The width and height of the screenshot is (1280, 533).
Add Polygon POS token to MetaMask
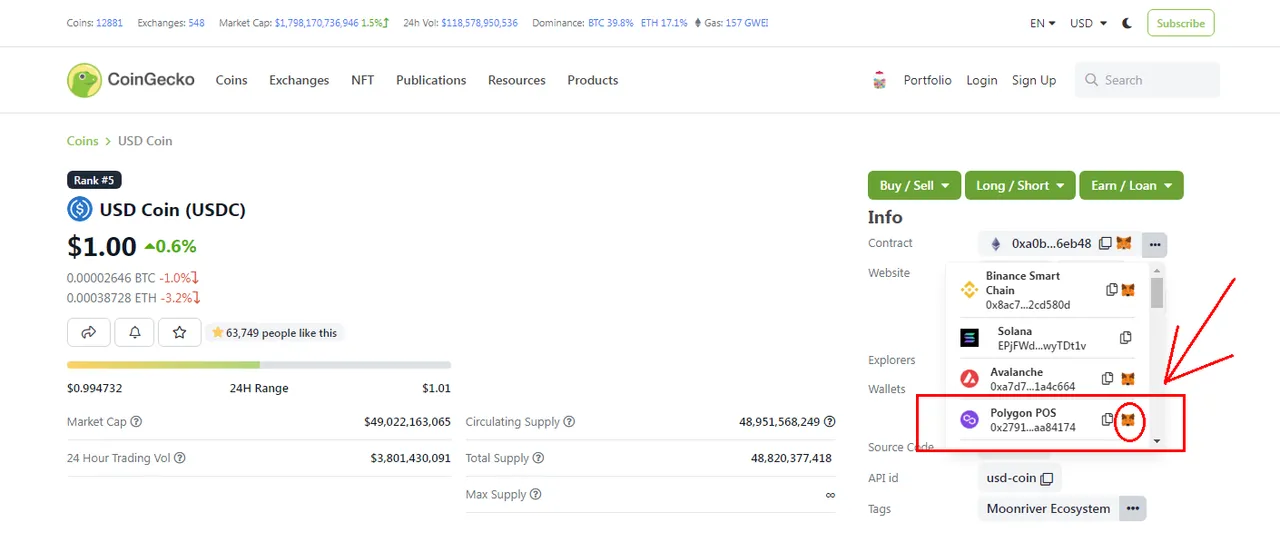1128,420
